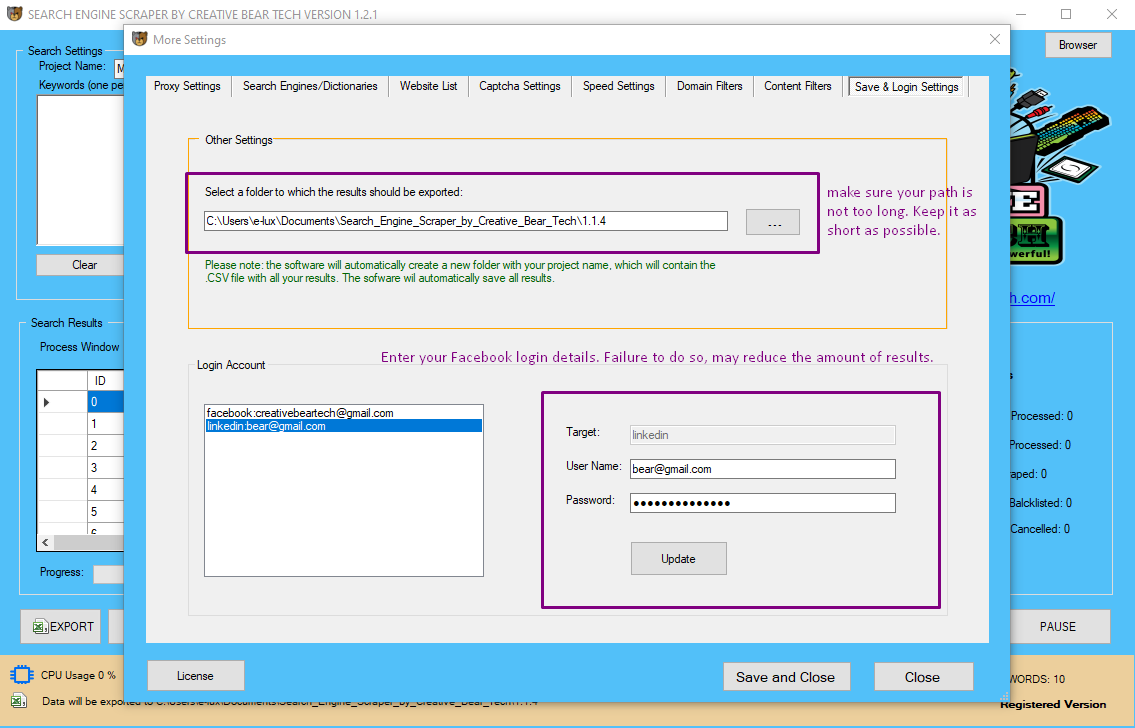Click the Update button
The width and height of the screenshot is (1135, 728).
(678, 559)
